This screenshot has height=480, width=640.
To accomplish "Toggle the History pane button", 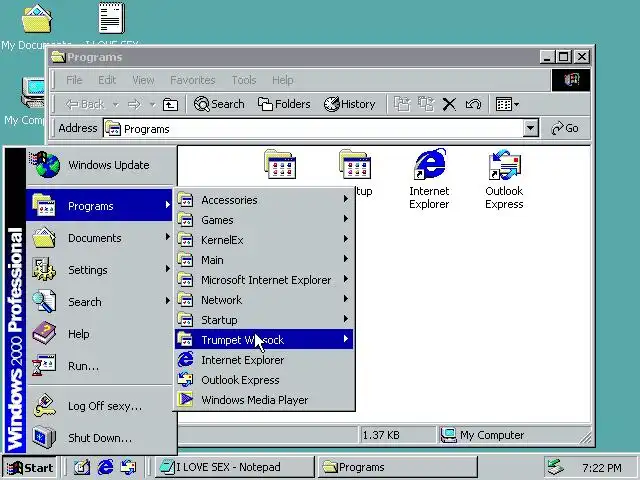I will 350,104.
